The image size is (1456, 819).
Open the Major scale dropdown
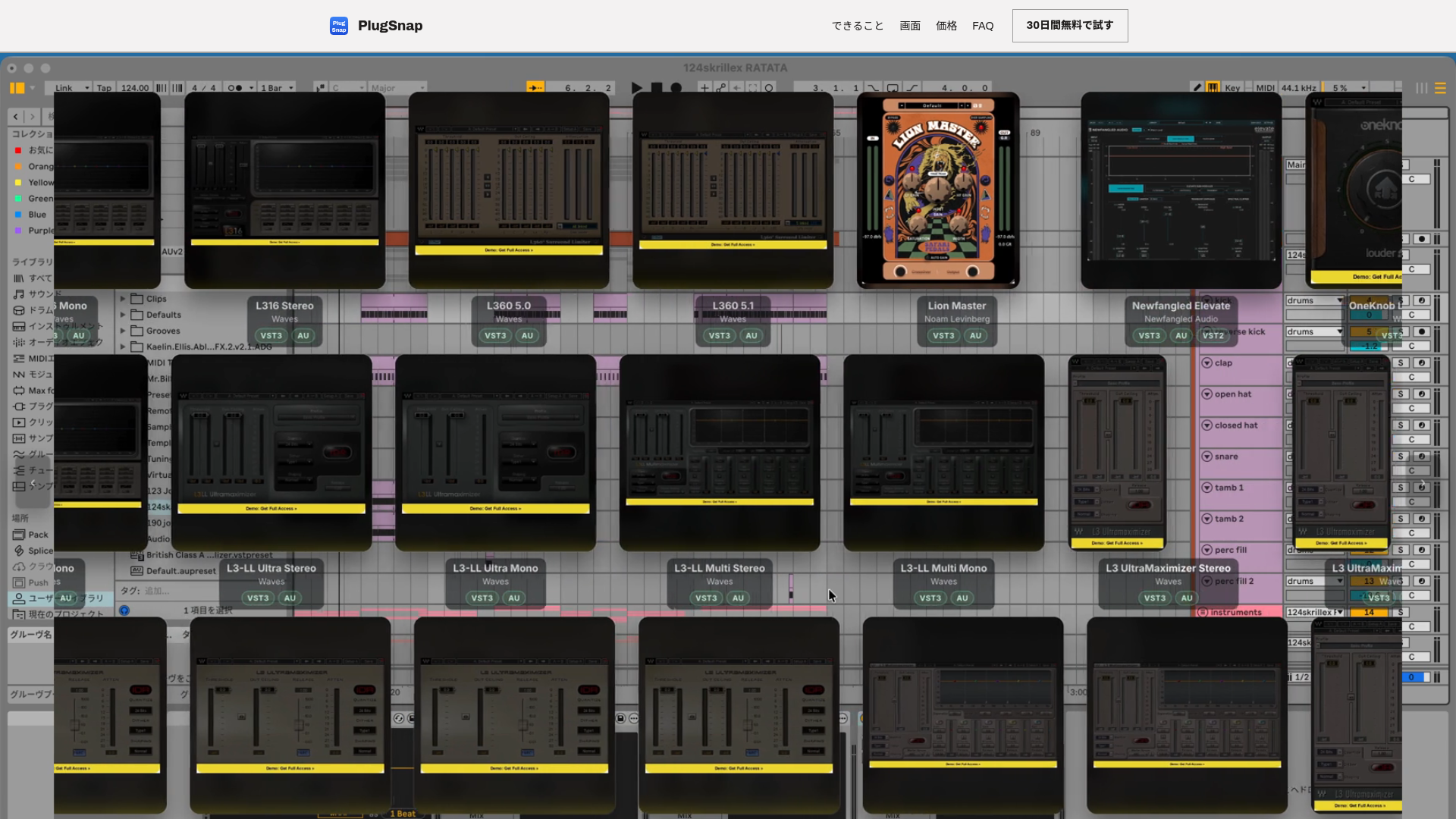pyautogui.click(x=397, y=88)
